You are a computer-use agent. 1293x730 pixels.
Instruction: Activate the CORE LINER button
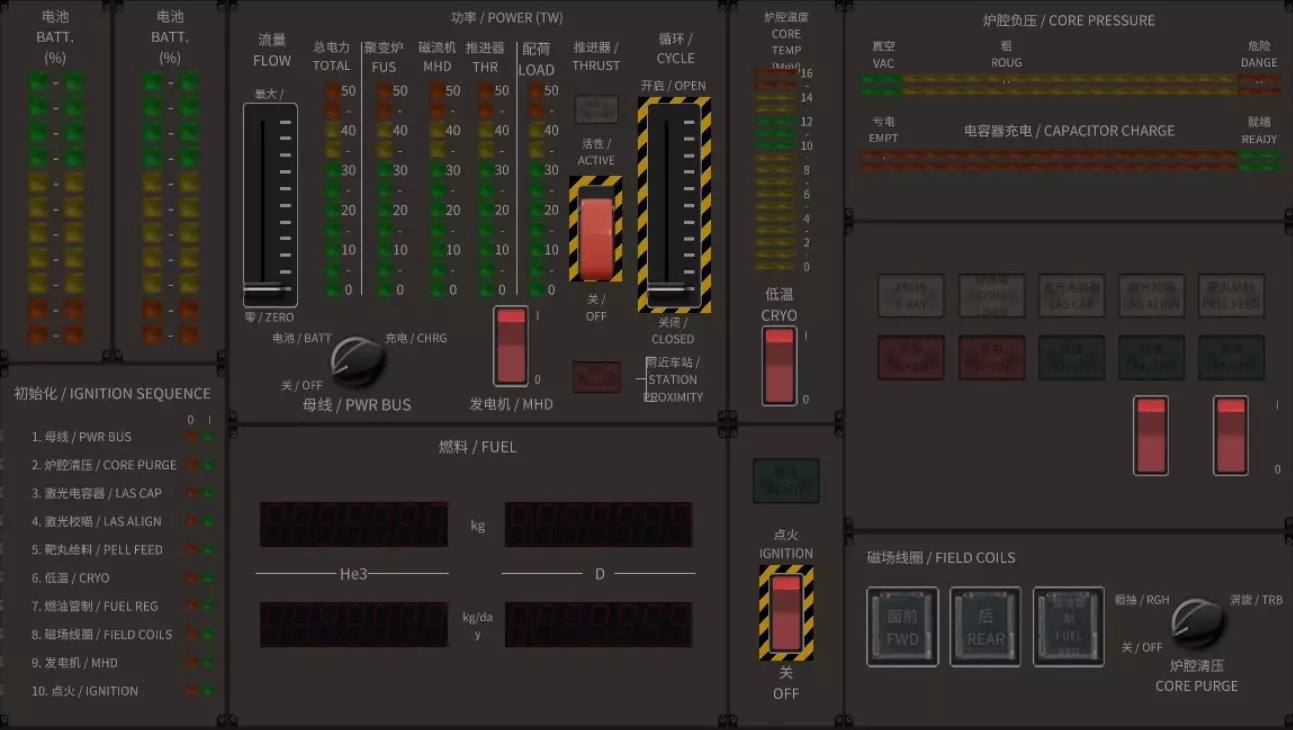pyautogui.click(x=992, y=296)
